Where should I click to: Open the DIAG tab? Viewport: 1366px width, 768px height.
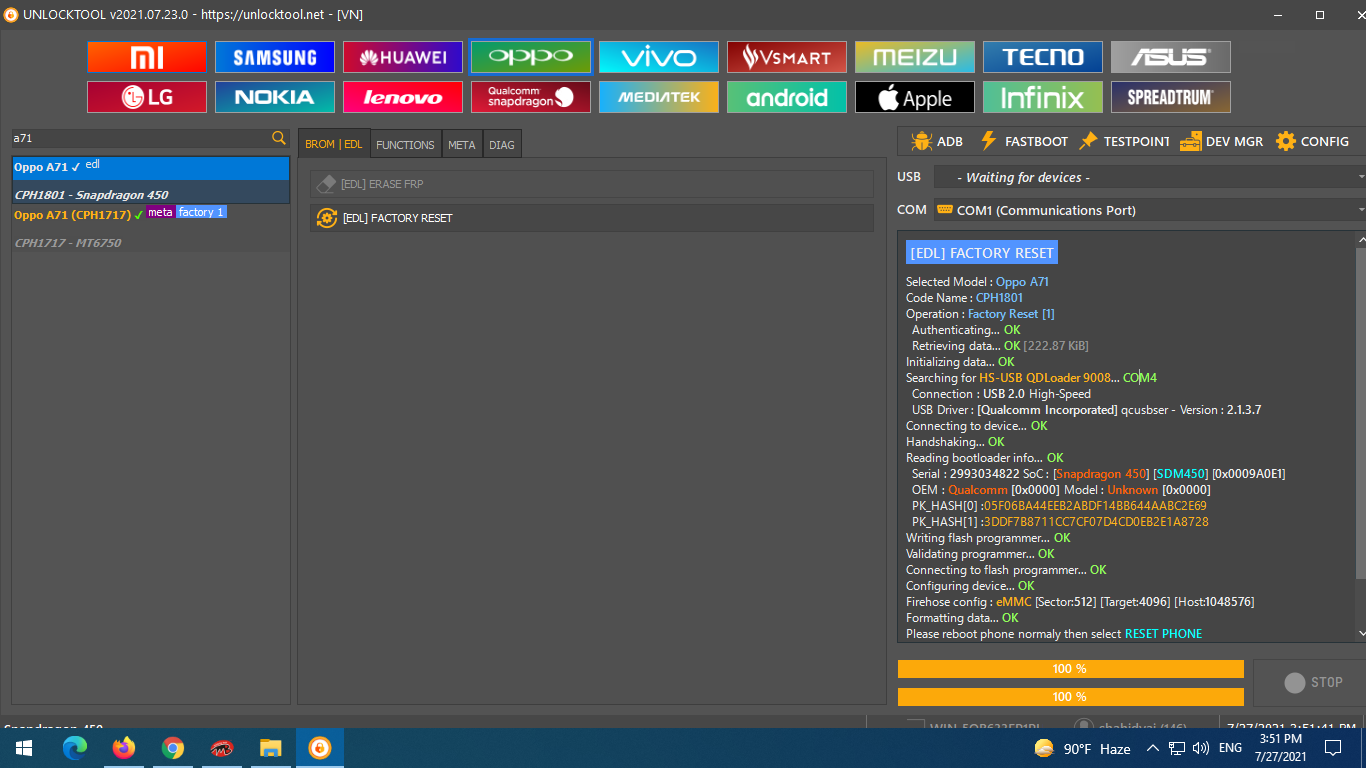point(502,144)
